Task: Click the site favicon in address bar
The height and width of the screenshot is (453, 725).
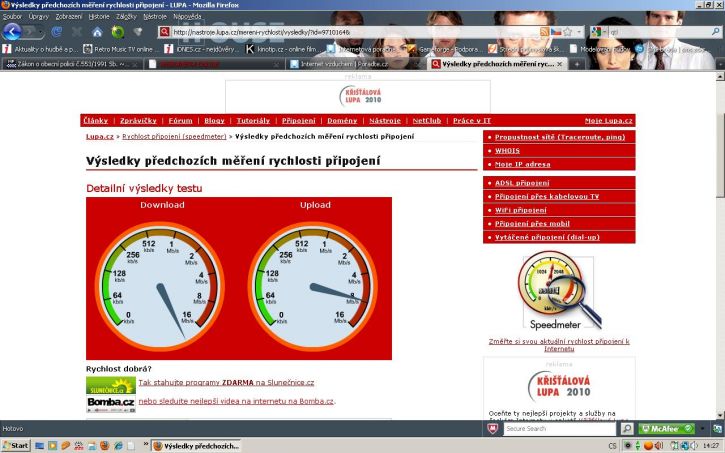Action: 164,31
